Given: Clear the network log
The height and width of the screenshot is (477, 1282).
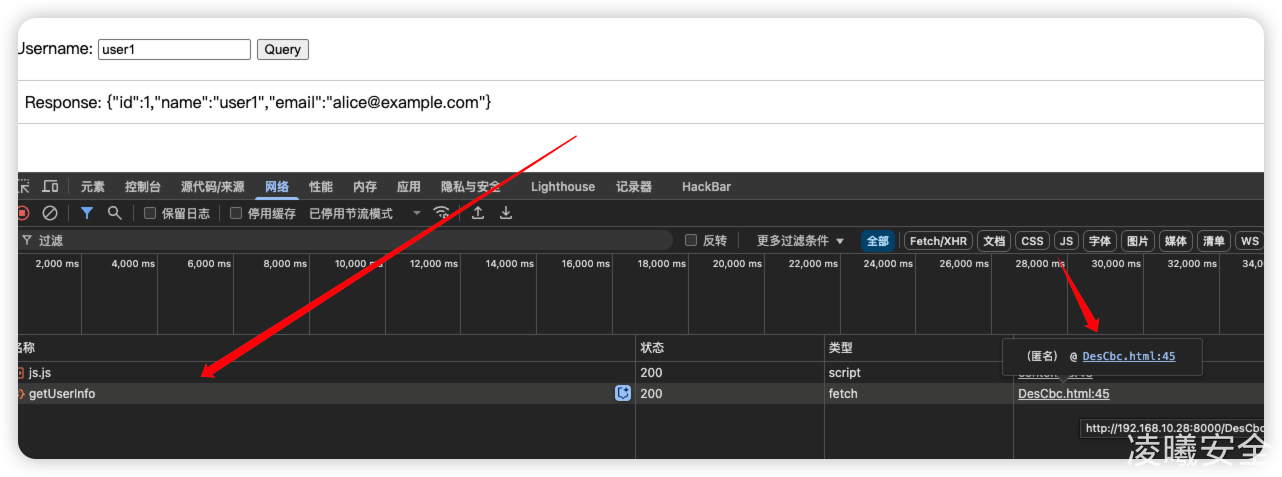Looking at the screenshot, I should tap(49, 213).
